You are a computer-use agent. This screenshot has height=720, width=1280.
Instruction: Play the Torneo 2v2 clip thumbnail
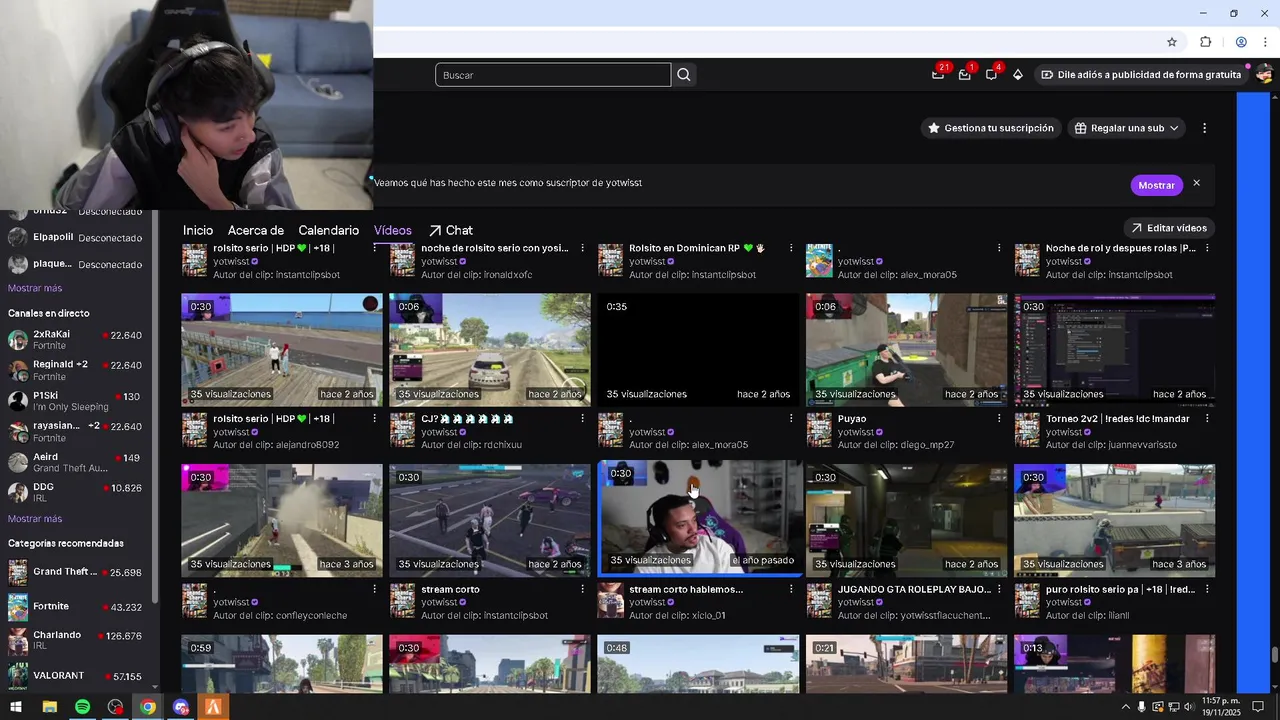[1114, 350]
